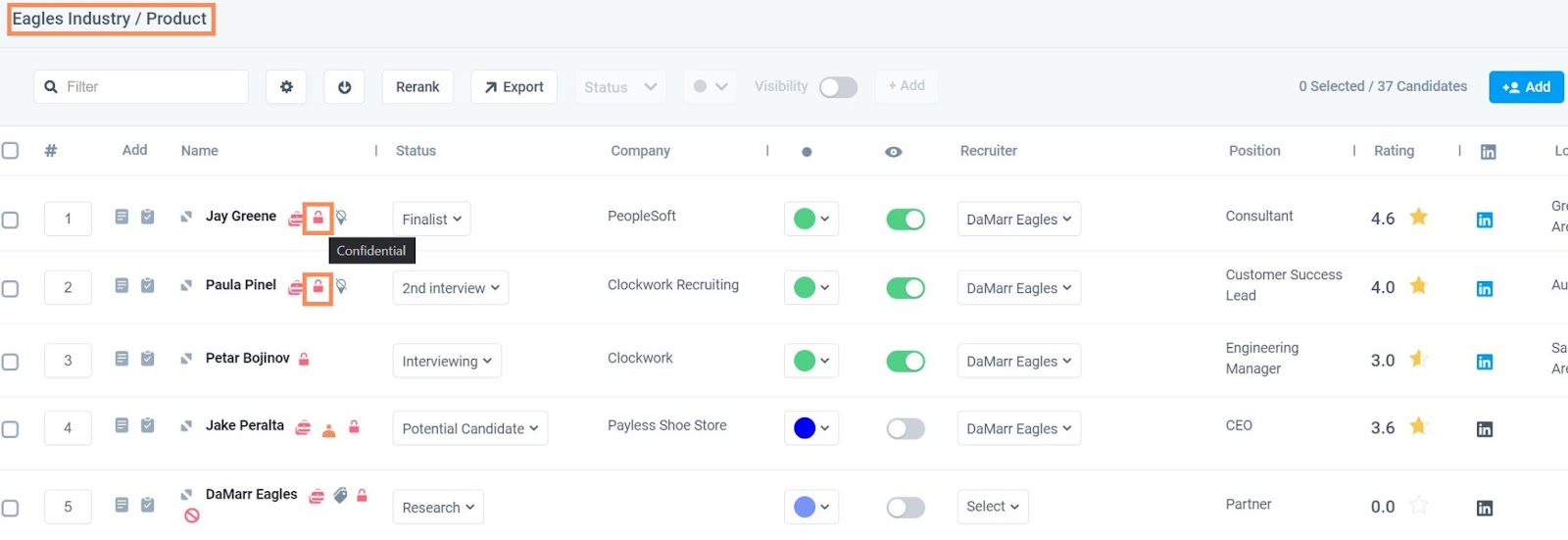Viewport: 1568px width, 540px height.
Task: Check the select-all checkbox in the header
Action: tap(11, 151)
